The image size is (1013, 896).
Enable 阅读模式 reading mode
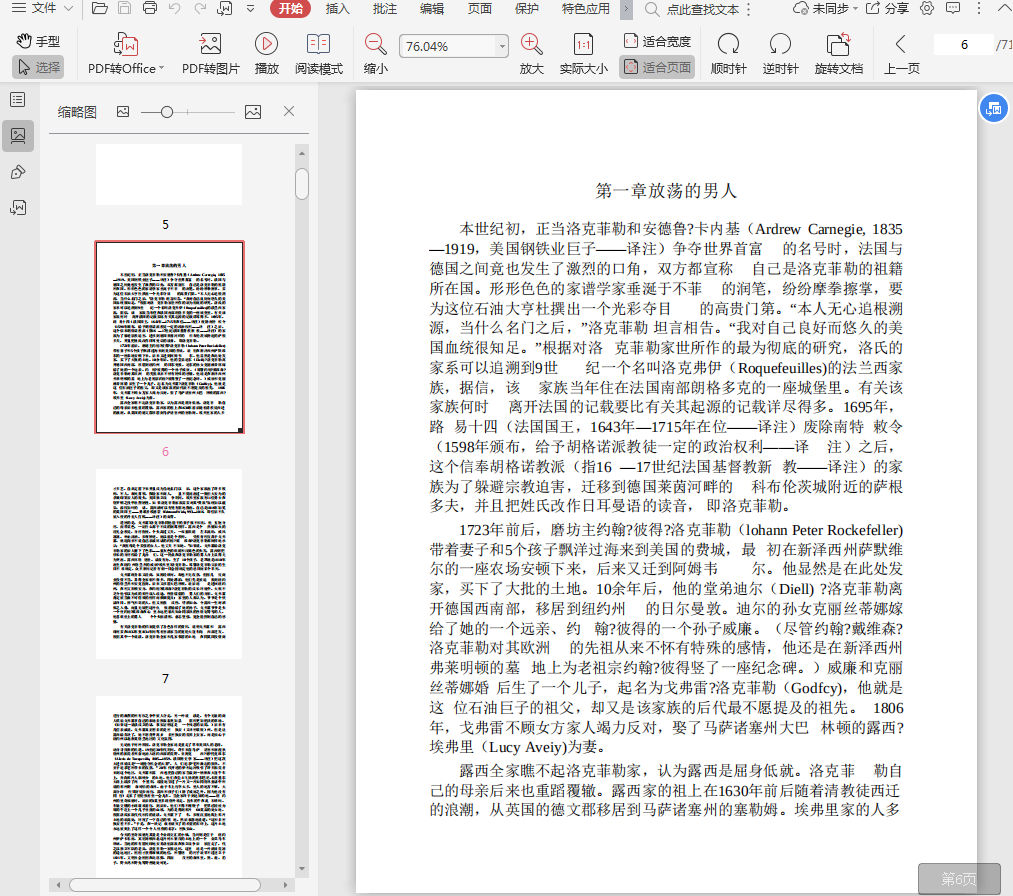pos(319,54)
